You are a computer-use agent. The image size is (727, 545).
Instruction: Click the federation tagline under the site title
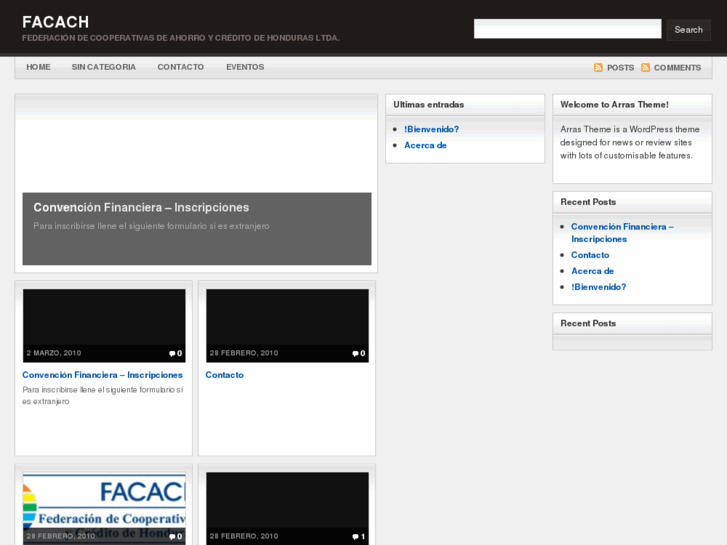(x=181, y=38)
